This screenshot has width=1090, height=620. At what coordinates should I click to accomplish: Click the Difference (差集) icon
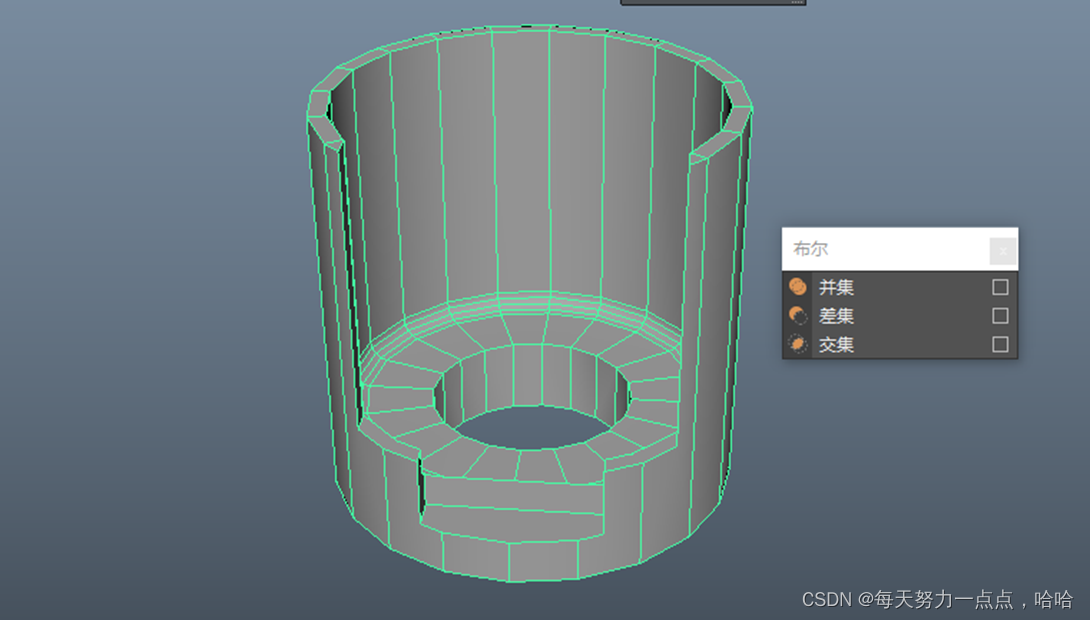tap(797, 316)
